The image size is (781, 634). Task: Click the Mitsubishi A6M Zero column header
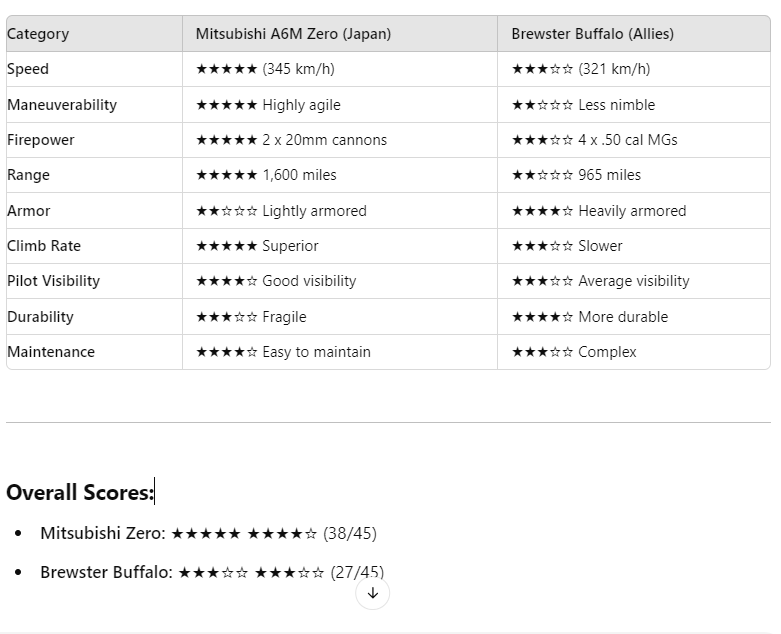click(340, 33)
